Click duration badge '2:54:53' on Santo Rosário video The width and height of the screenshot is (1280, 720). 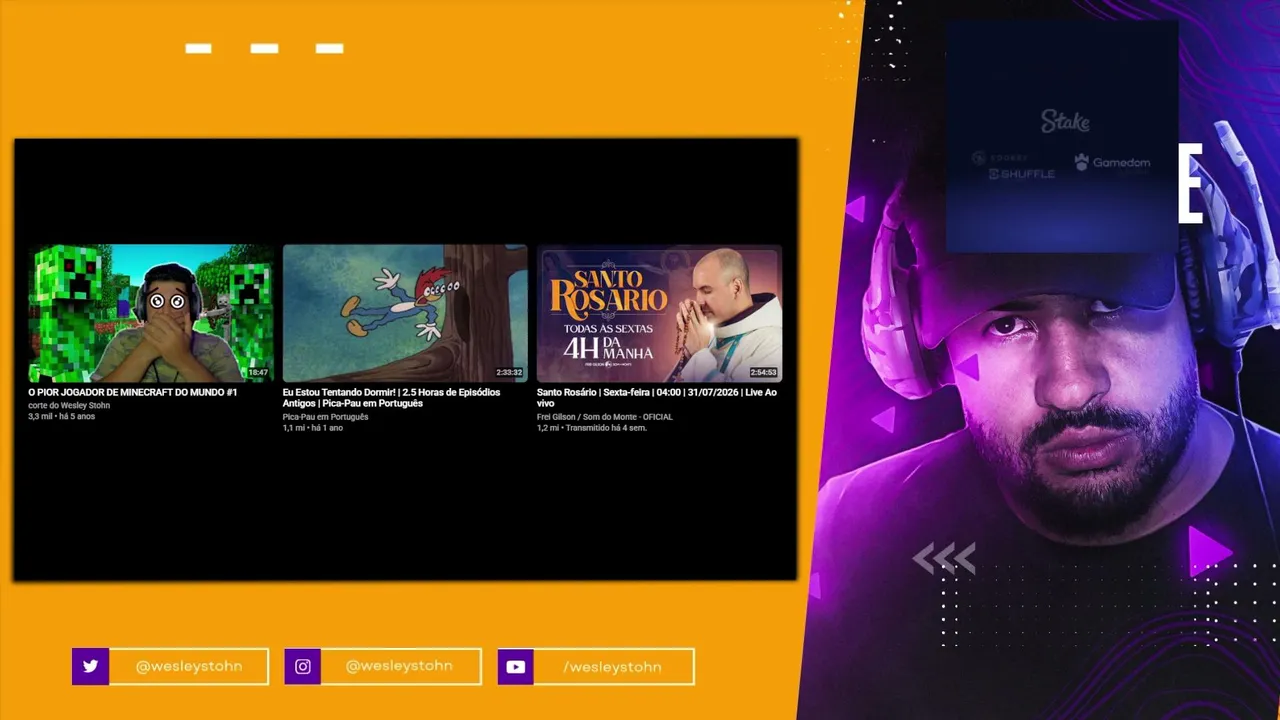pos(763,373)
